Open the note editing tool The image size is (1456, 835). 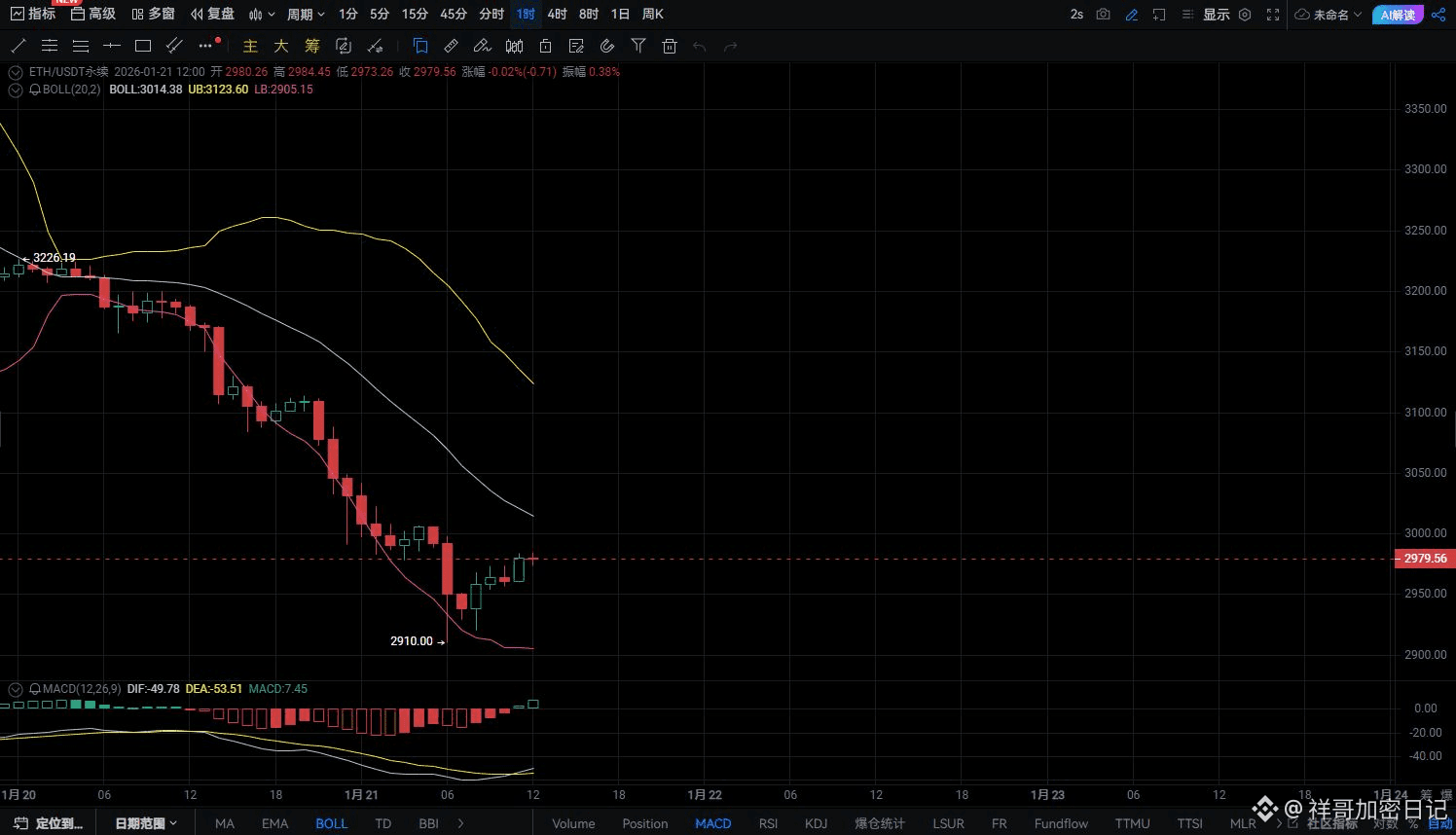pos(576,46)
